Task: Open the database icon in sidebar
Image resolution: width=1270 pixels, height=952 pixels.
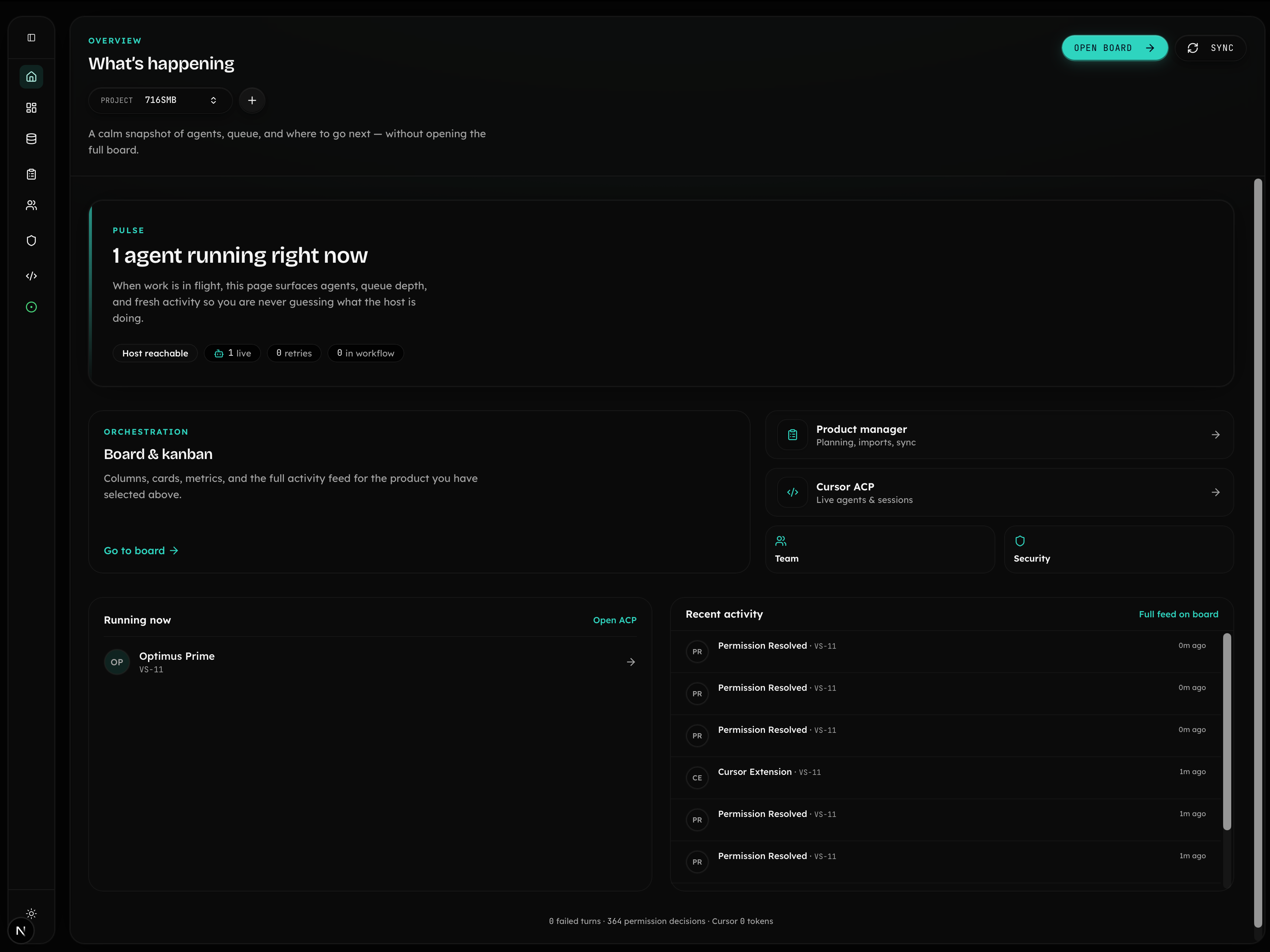Action: [32, 139]
